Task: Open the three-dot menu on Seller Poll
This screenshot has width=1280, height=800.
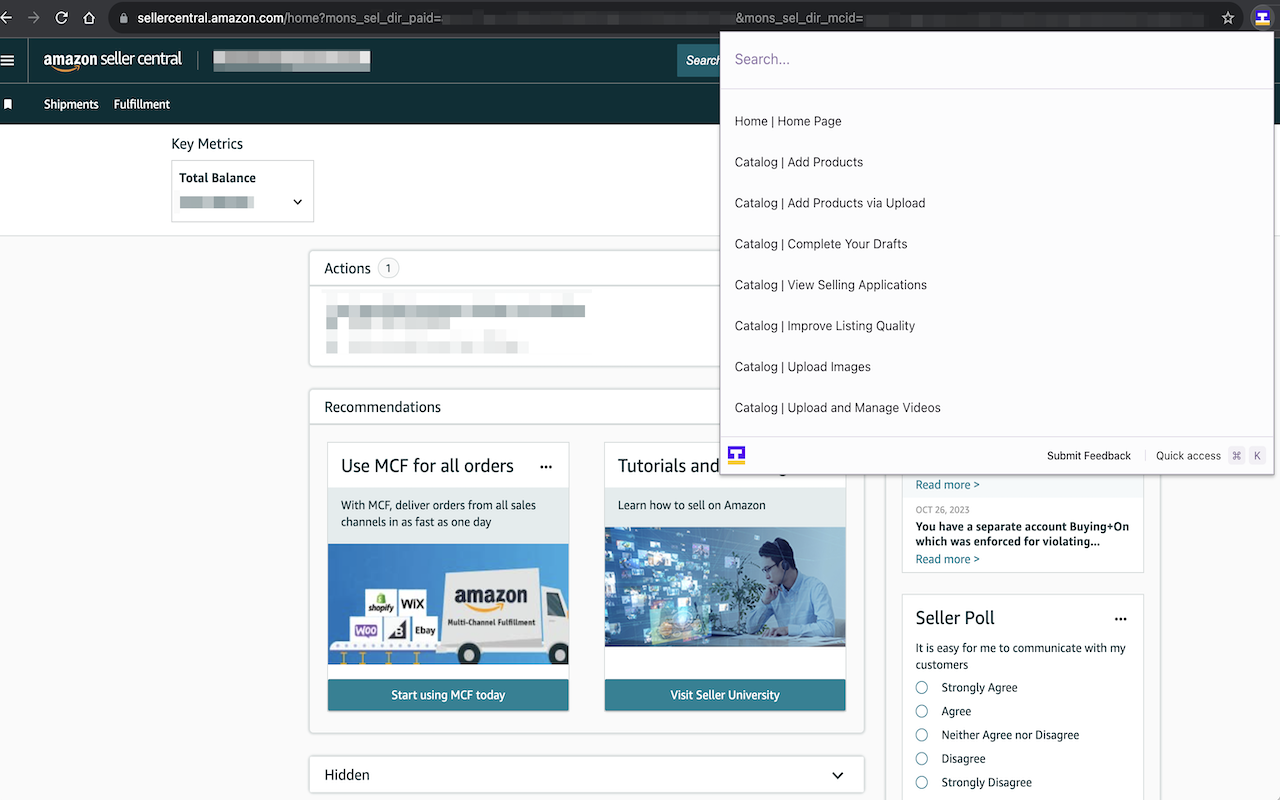Action: (x=1121, y=619)
